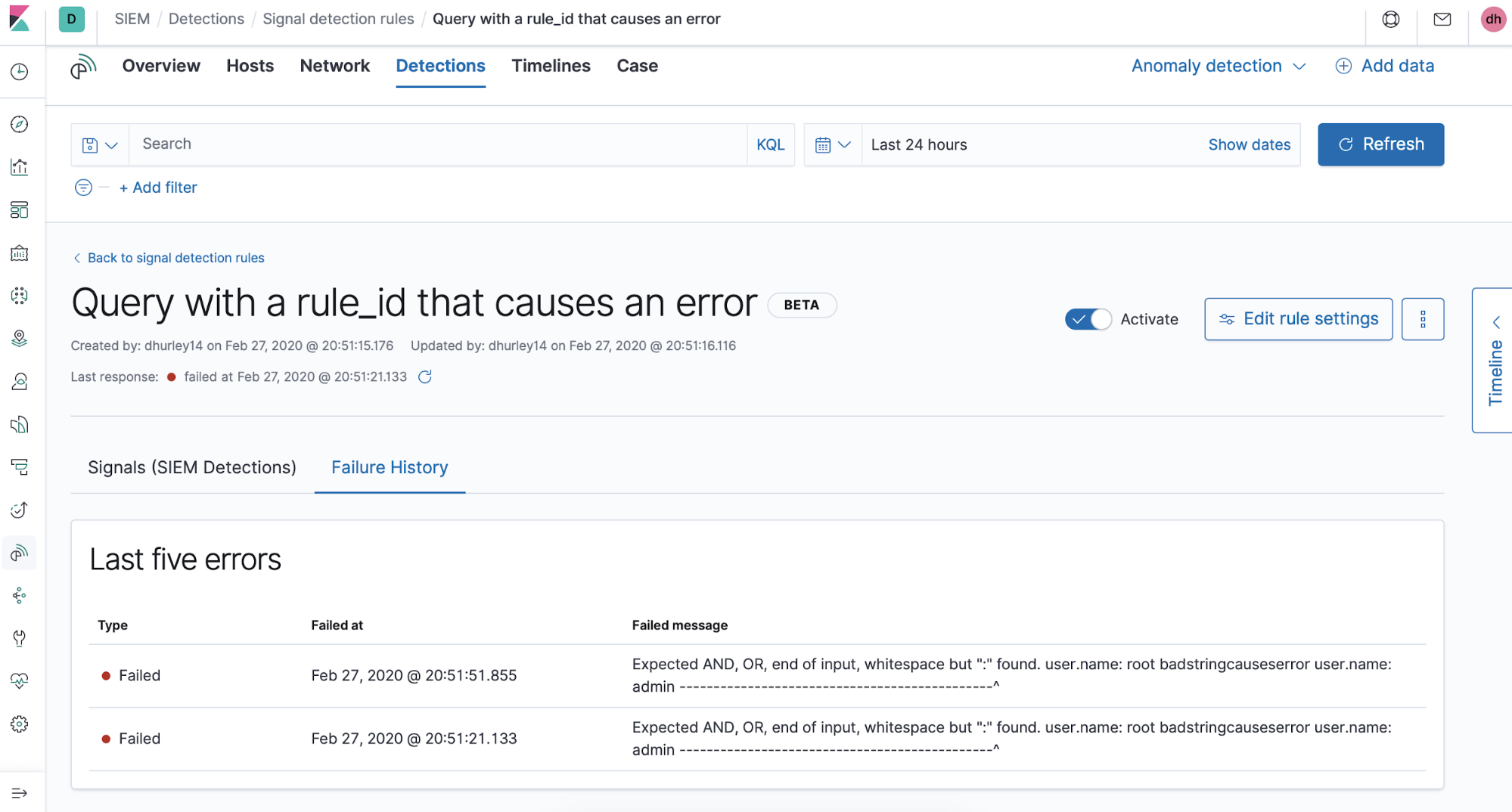The height and width of the screenshot is (812, 1512).
Task: Click the plus icon beside Add data
Action: (1343, 67)
